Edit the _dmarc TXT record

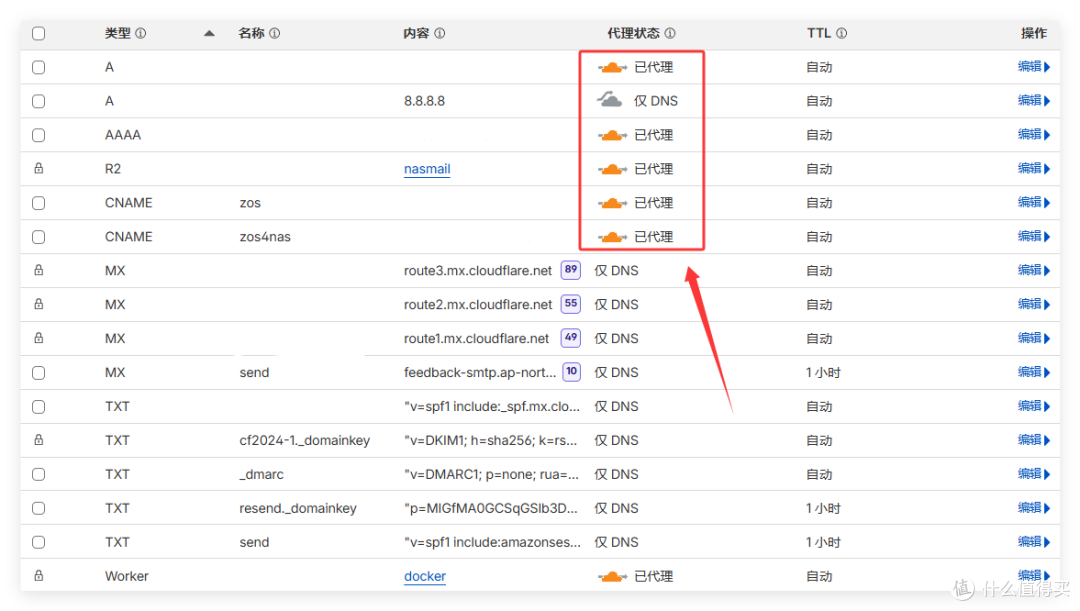tap(1034, 474)
